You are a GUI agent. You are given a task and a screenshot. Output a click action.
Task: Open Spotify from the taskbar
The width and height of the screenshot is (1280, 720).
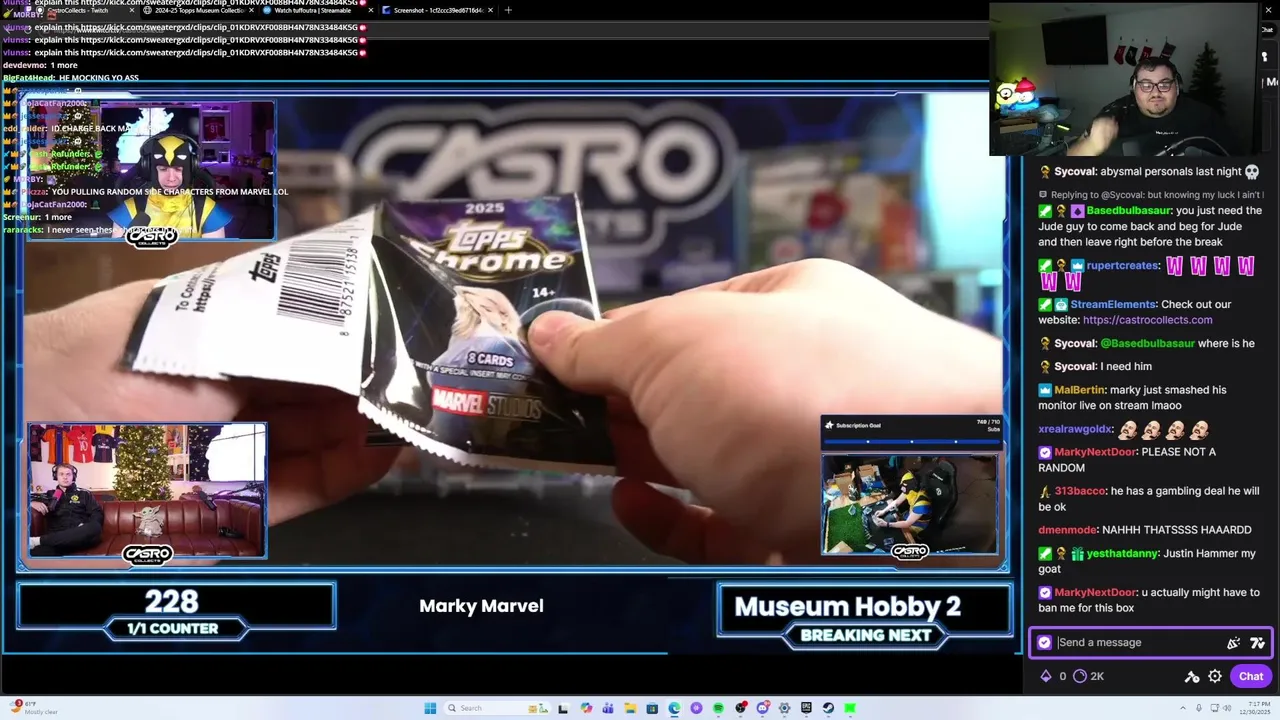coord(718,708)
